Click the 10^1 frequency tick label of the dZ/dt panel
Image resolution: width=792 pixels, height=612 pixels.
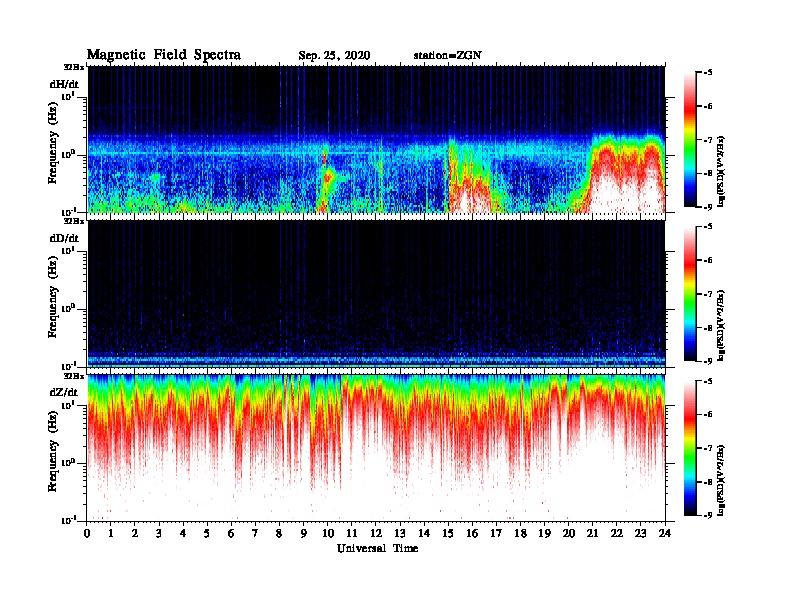coord(68,405)
